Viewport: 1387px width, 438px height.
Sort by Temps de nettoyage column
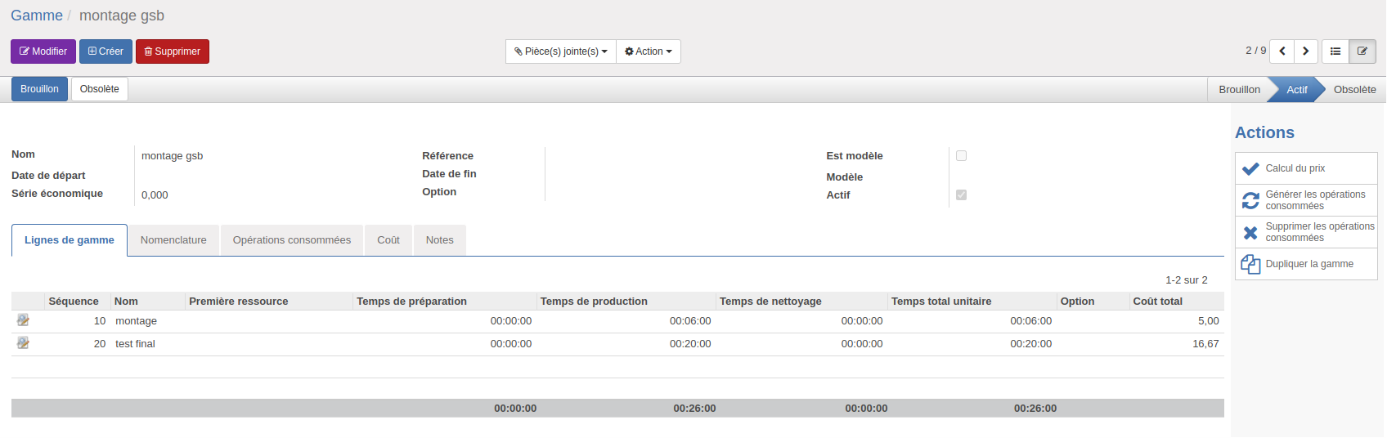pyautogui.click(x=801, y=301)
